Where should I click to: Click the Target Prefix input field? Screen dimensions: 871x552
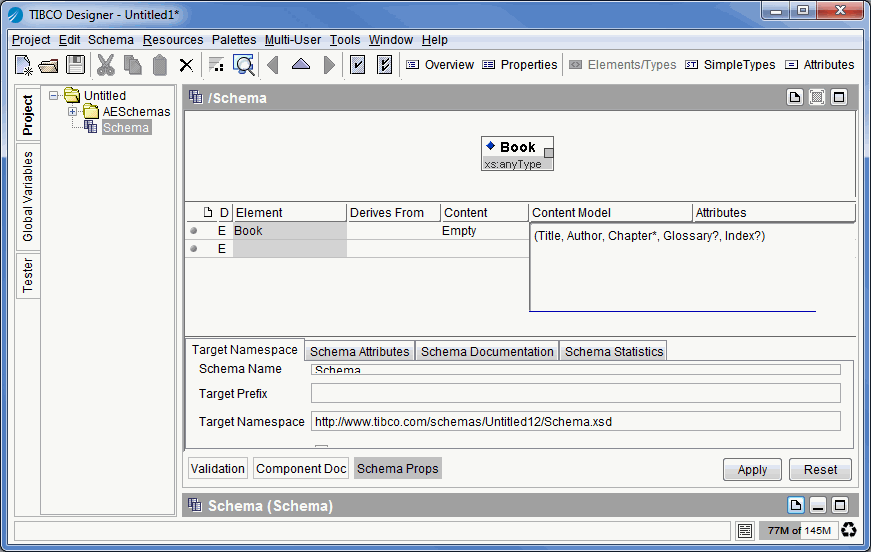pyautogui.click(x=575, y=394)
